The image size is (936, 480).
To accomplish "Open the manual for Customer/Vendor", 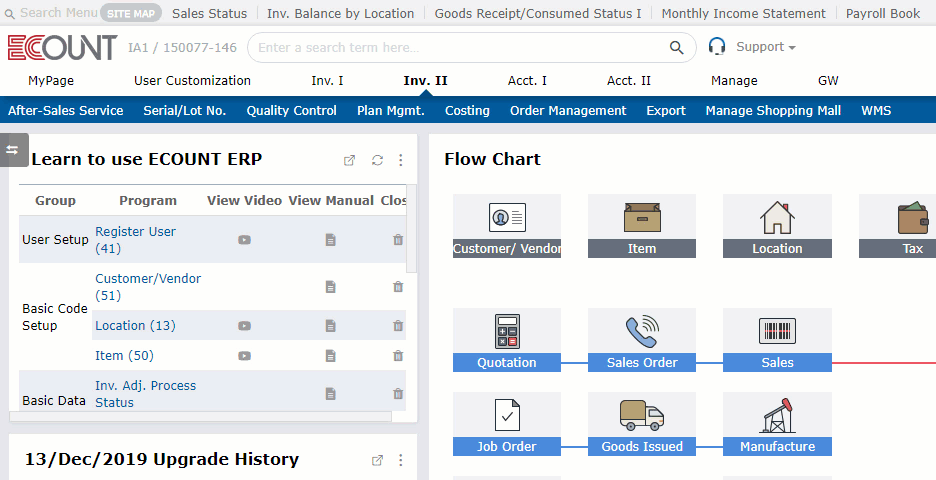I will pos(330,287).
